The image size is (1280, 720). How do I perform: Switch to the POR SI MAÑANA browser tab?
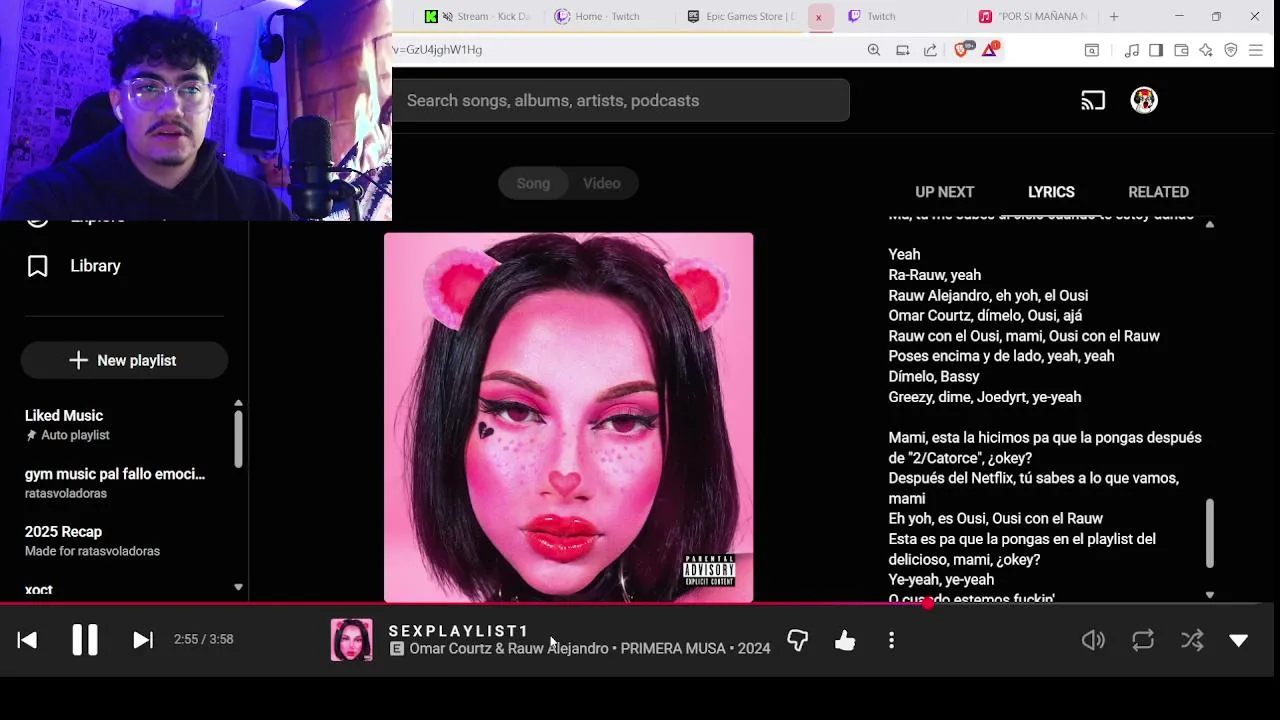point(1034,16)
